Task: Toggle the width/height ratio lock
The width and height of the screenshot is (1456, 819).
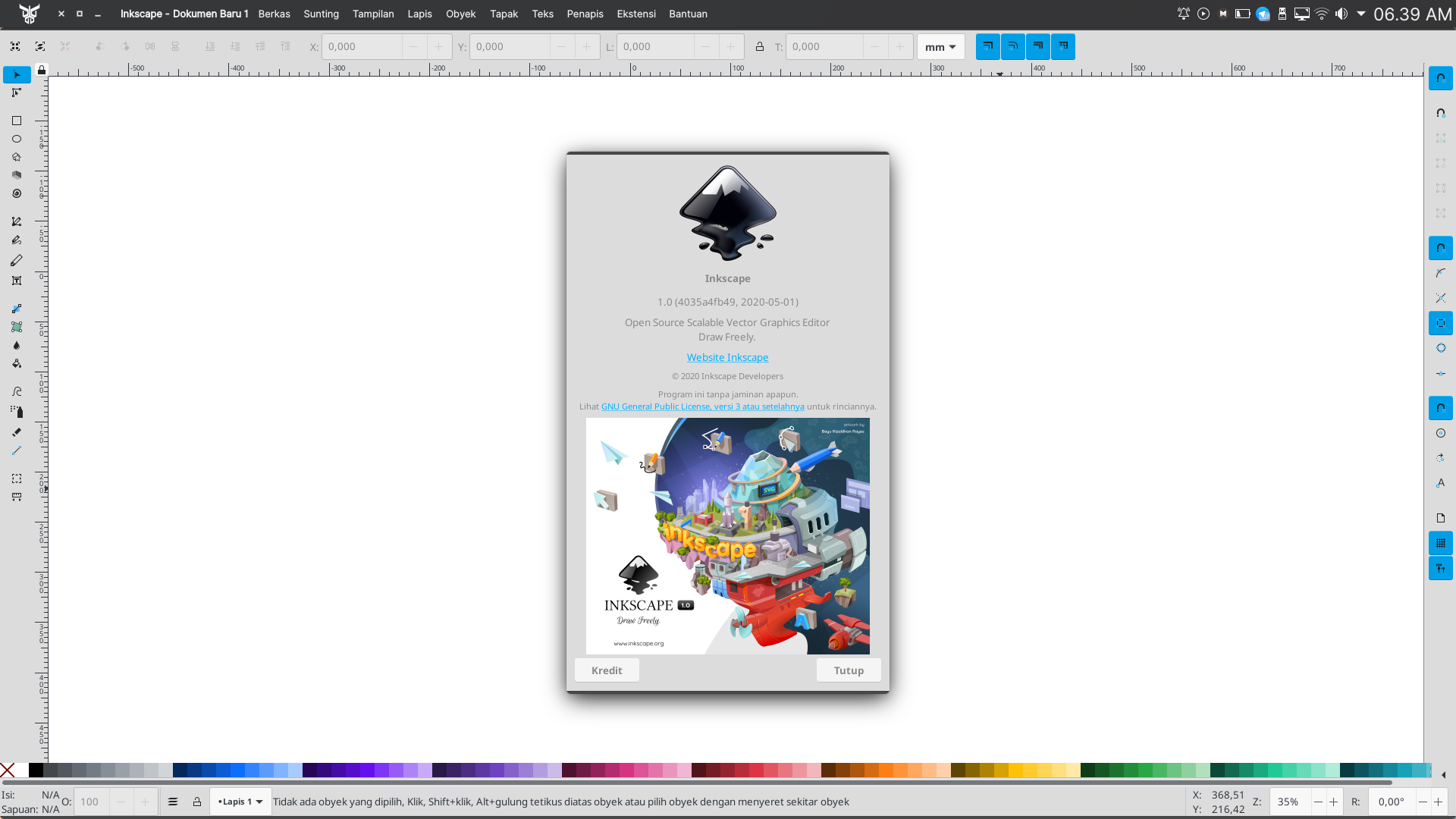Action: (759, 46)
